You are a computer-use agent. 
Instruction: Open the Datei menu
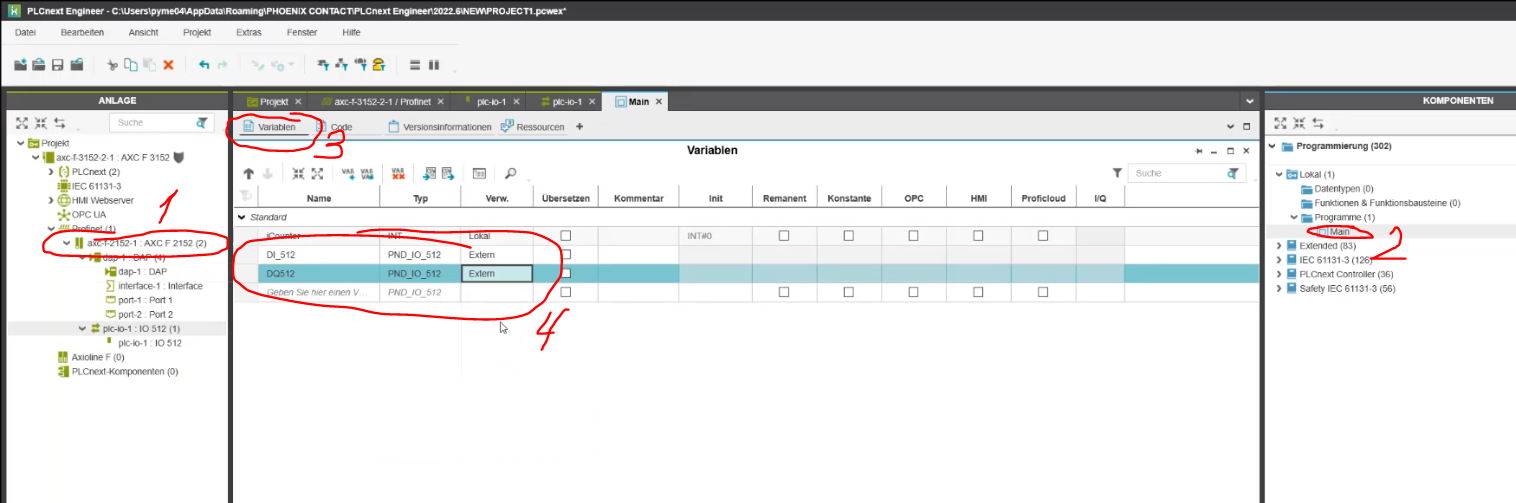tap(25, 33)
